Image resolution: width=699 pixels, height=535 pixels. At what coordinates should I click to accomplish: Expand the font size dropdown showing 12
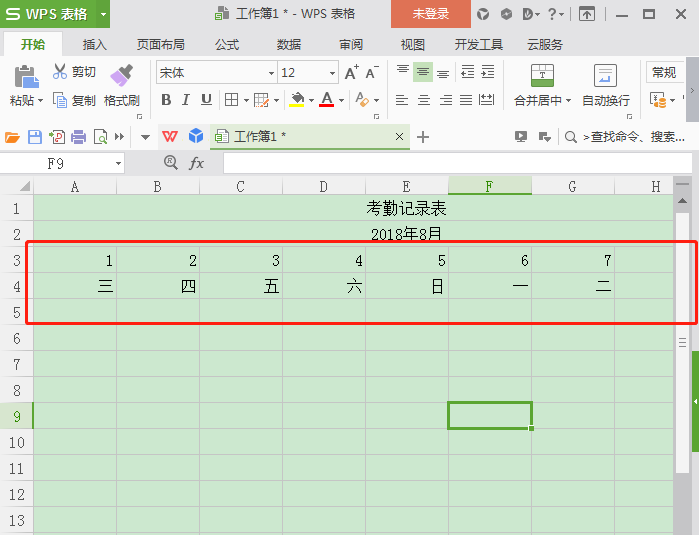point(332,73)
